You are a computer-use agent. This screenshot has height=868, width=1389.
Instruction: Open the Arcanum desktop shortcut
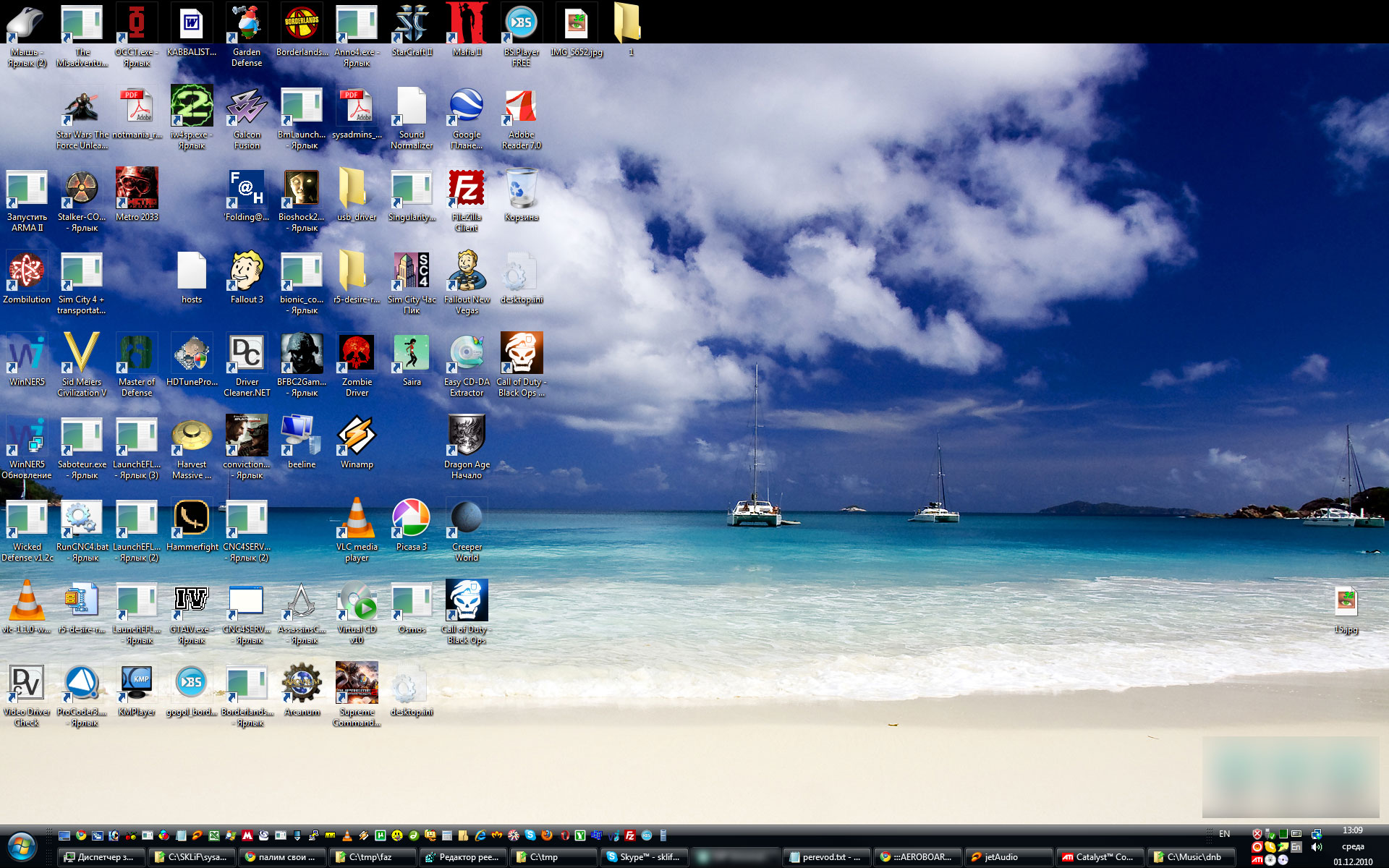(302, 690)
